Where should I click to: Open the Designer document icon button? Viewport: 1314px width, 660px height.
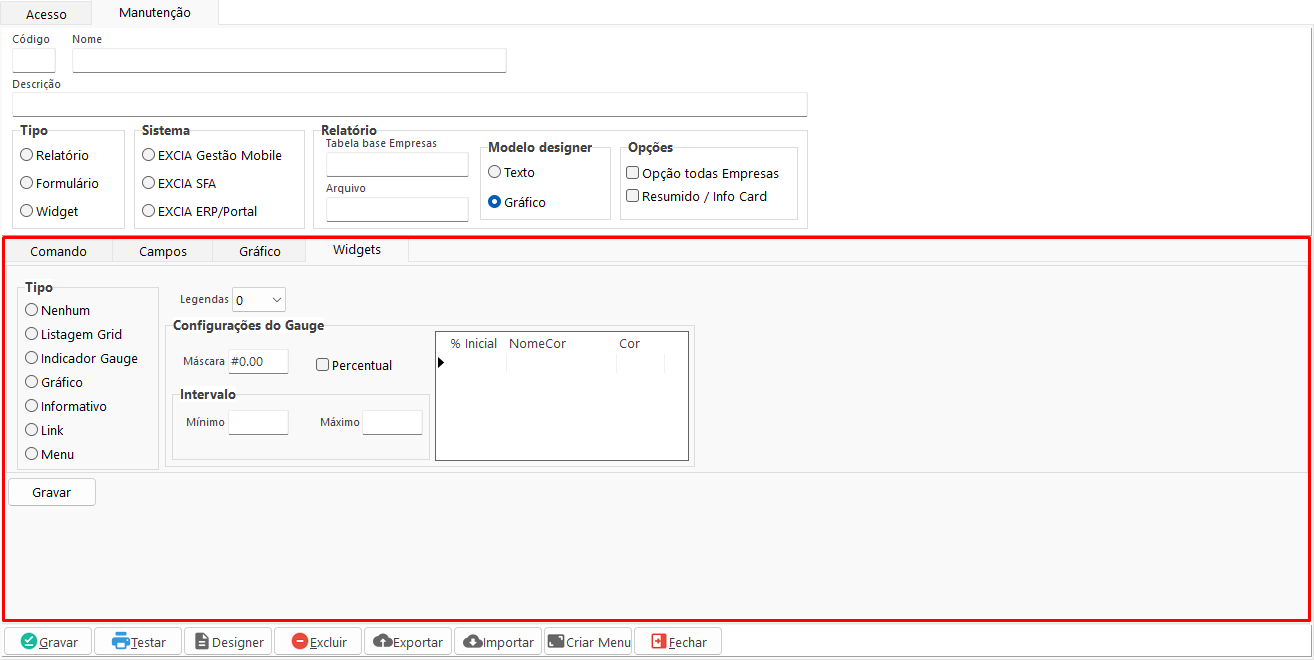pos(201,642)
